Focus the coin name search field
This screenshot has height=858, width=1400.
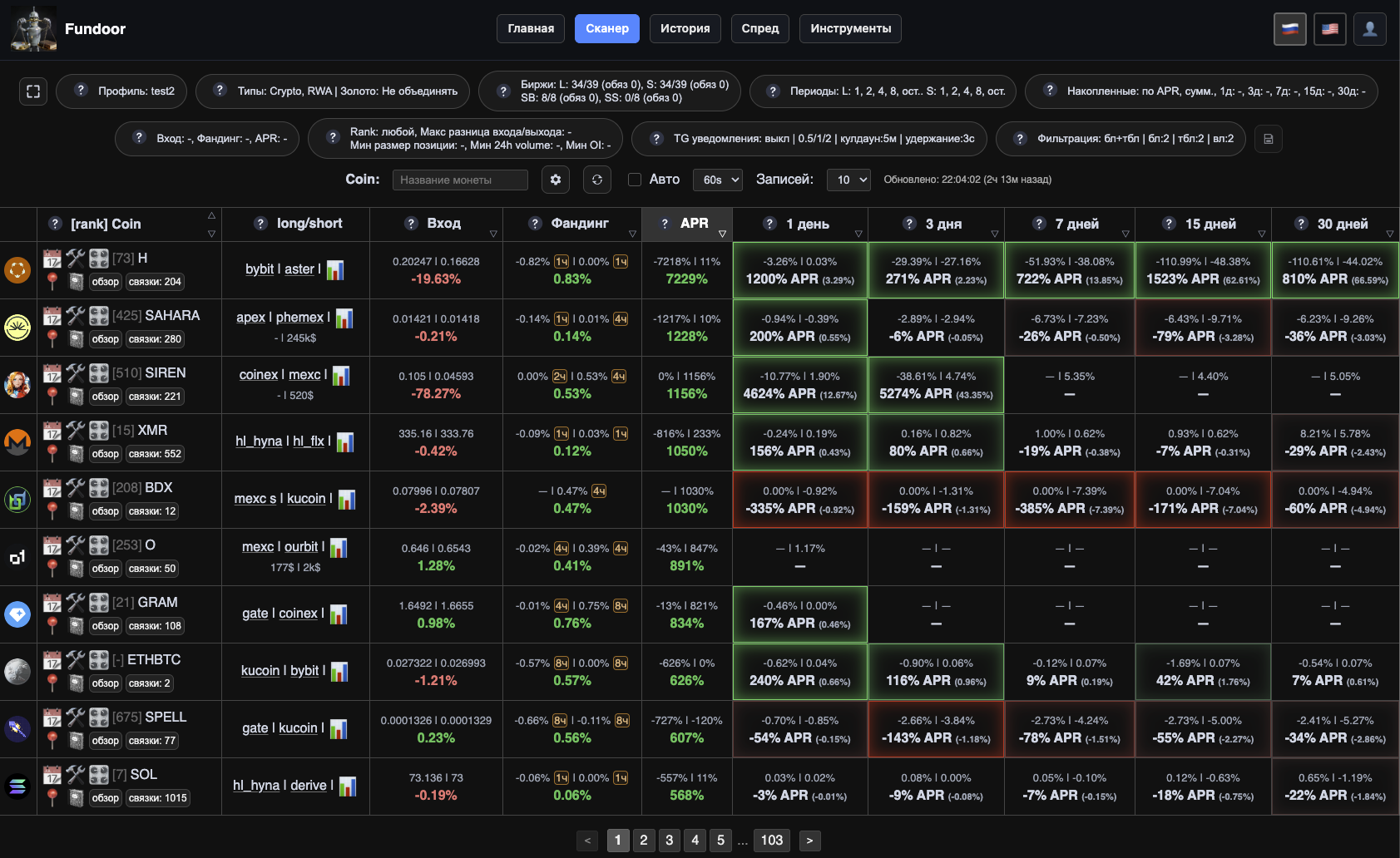[x=460, y=180]
